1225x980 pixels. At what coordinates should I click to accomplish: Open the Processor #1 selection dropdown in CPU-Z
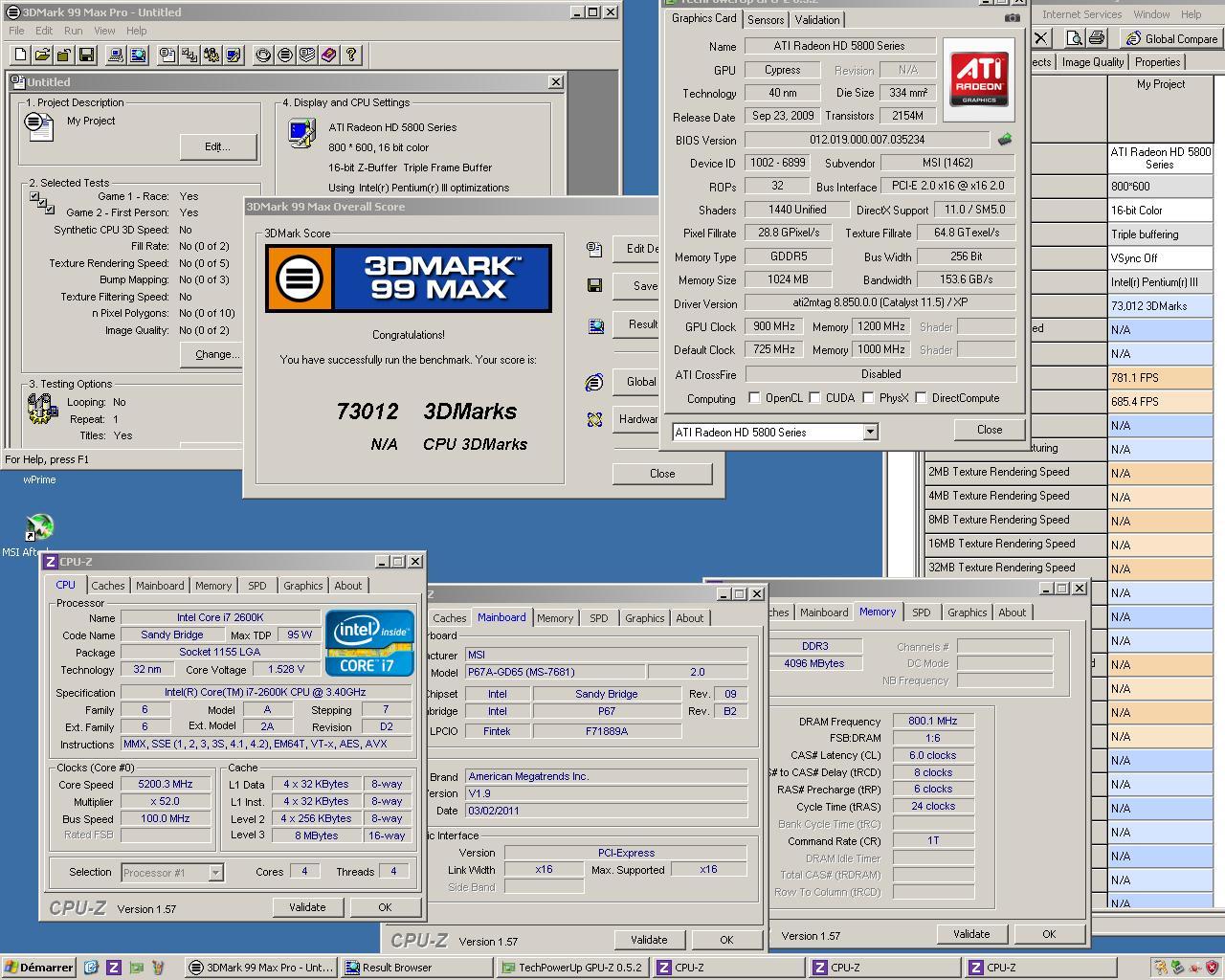215,872
